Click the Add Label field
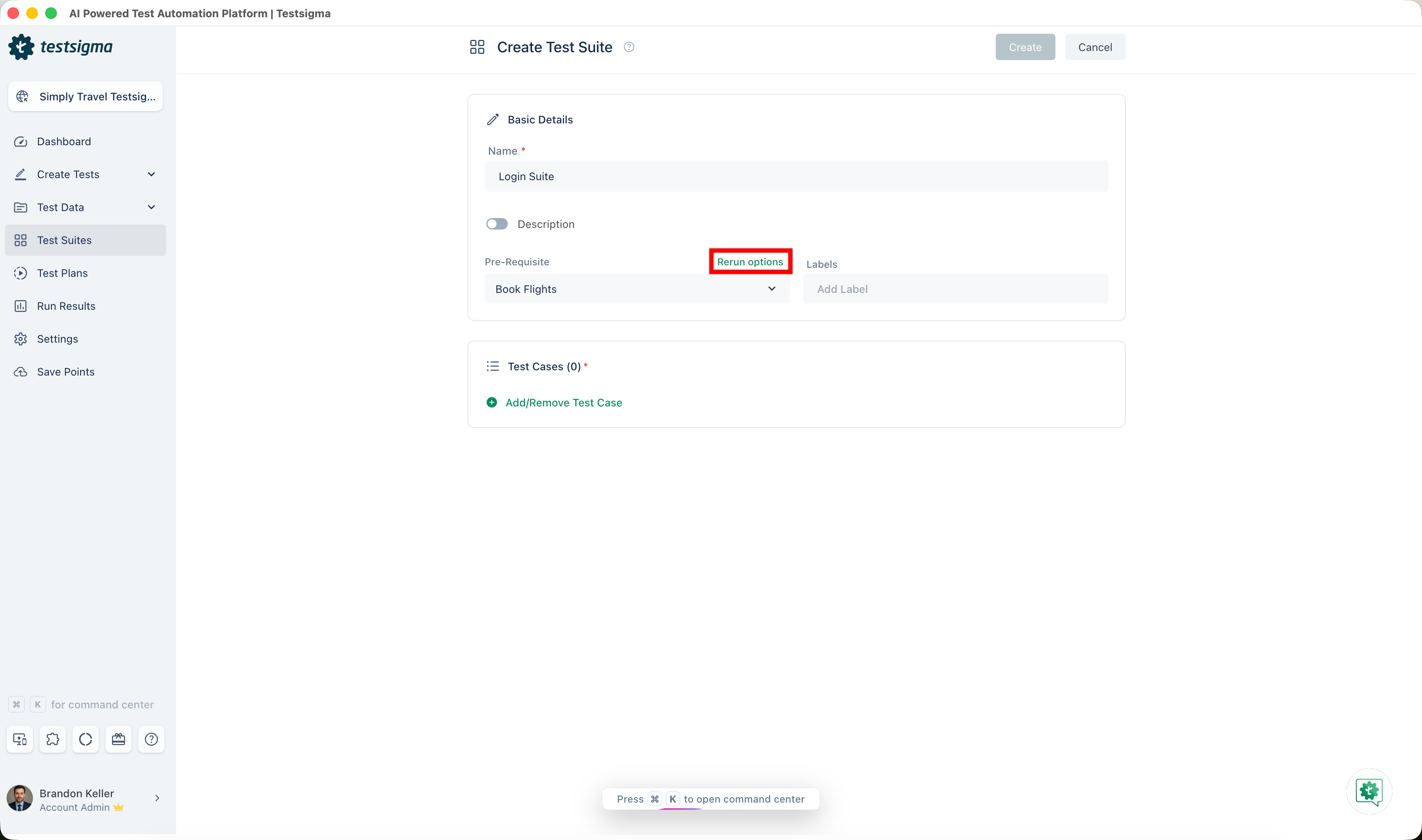The width and height of the screenshot is (1422, 840). click(x=955, y=289)
